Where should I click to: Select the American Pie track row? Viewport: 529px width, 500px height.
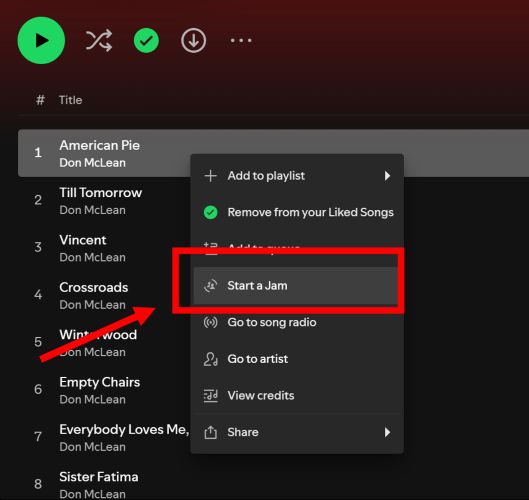tap(273, 153)
